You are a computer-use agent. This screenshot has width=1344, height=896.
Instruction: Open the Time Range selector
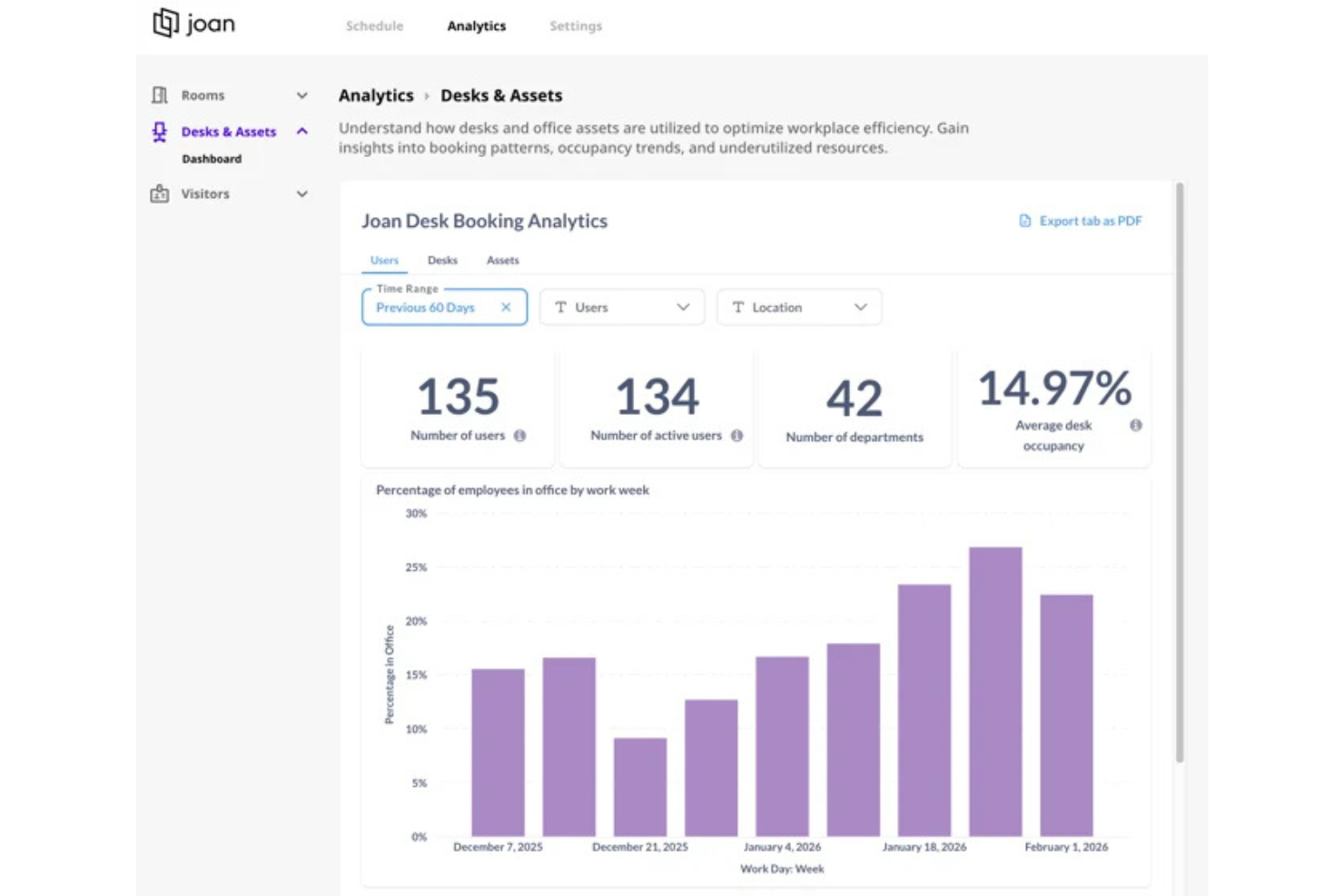444,307
